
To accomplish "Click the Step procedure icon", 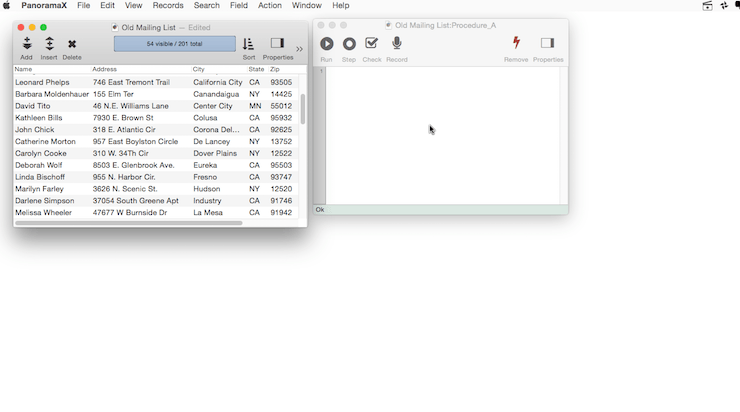I will click(349, 44).
